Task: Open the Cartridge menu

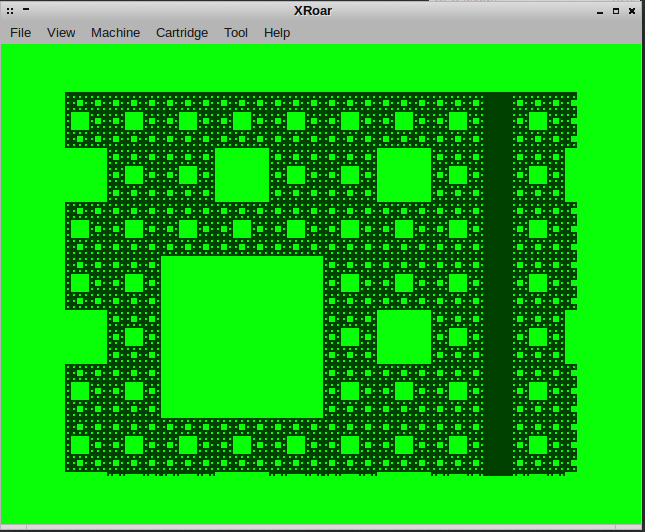Action: click(x=182, y=32)
